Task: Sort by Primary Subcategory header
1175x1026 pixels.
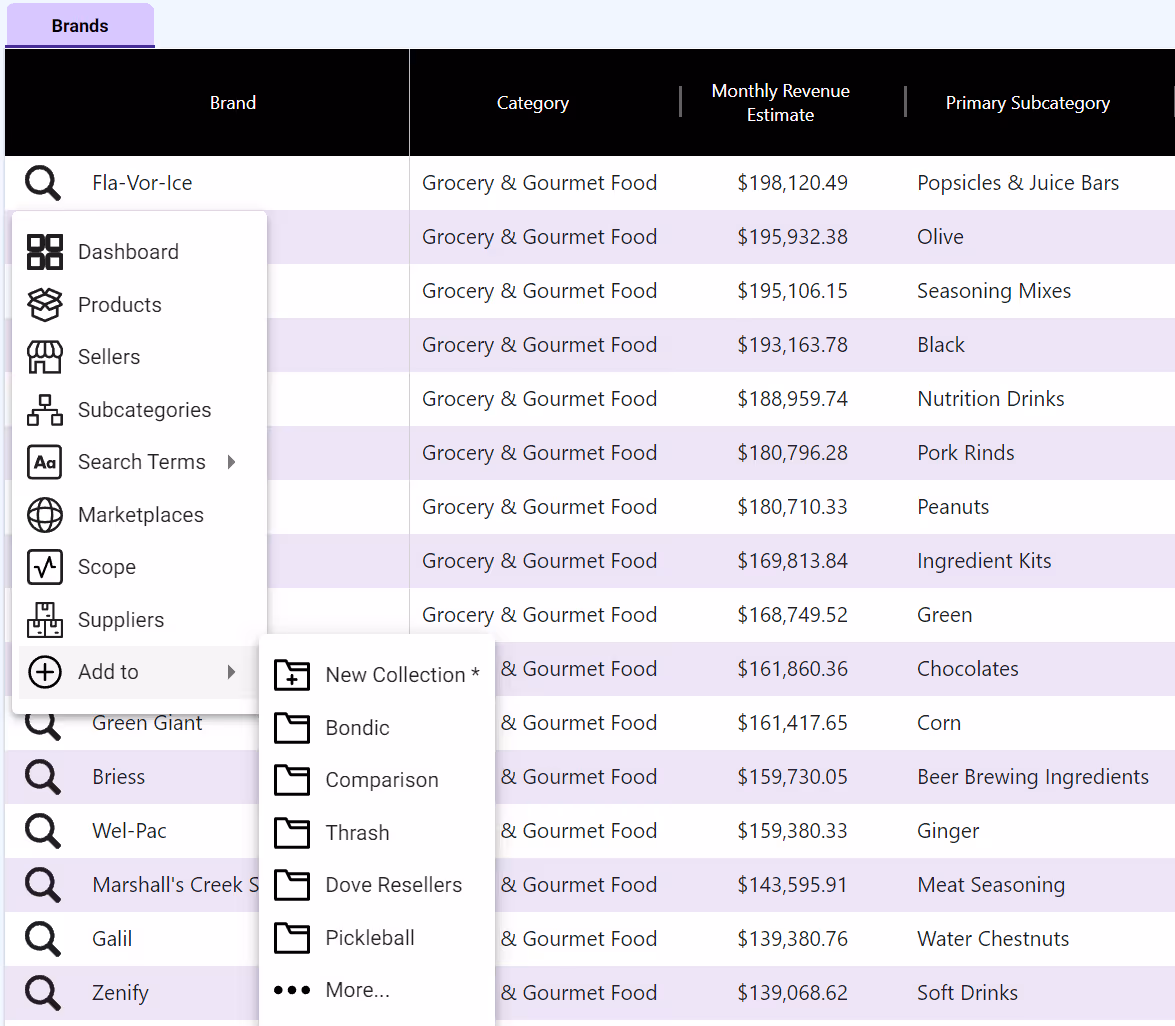Action: (1027, 103)
